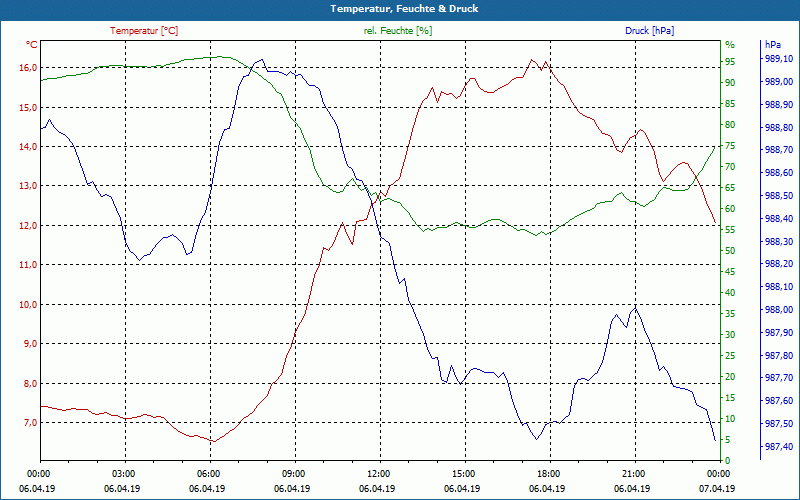800x500 pixels.
Task: Click the 21:00 time axis label
Action: (634, 473)
